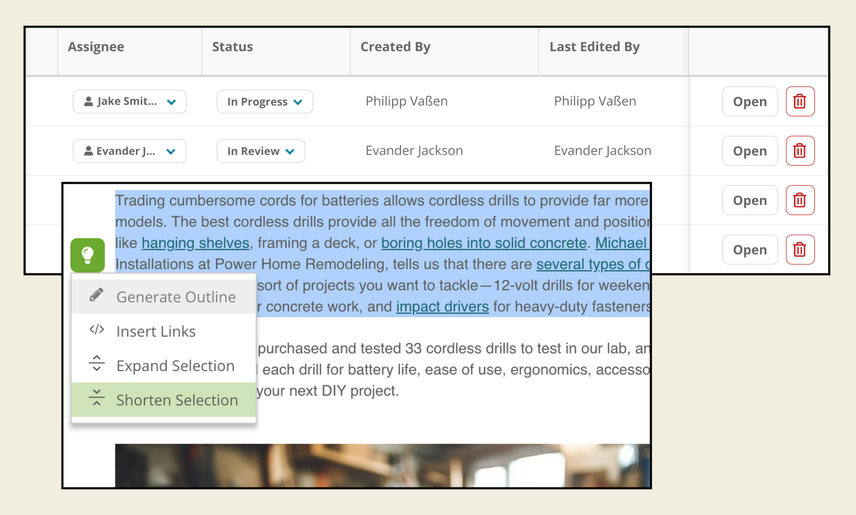Click the green lightbulb AI assistant icon
Viewport: 856px width, 515px height.
point(87,255)
